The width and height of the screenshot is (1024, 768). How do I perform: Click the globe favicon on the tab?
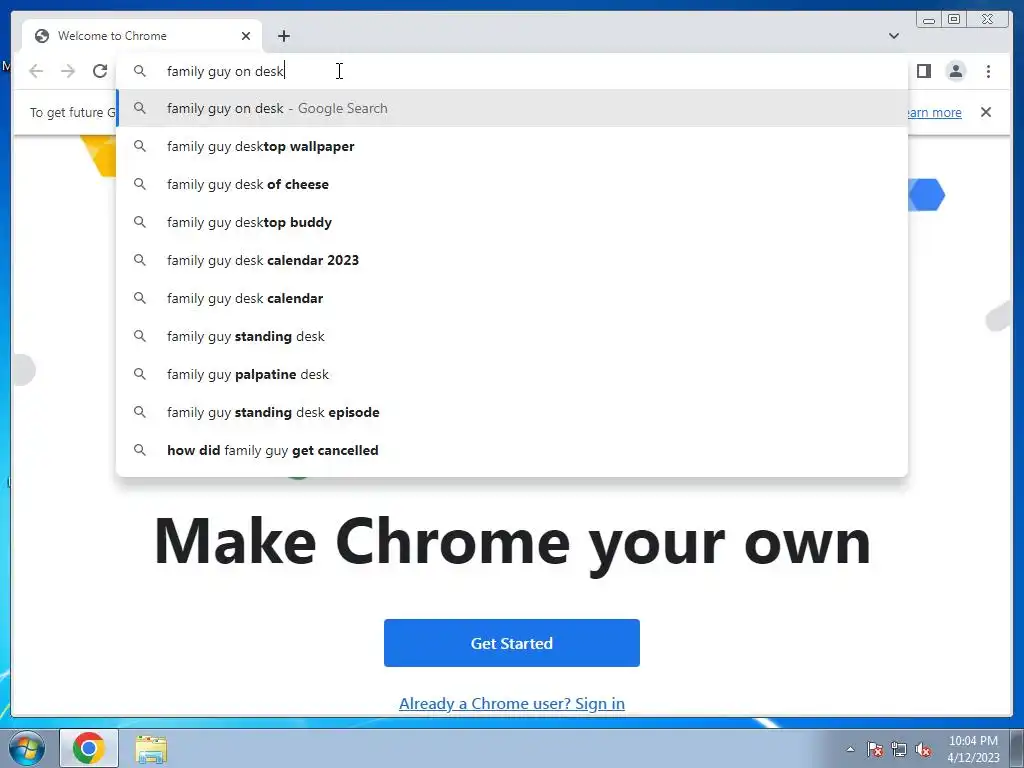[x=42, y=36]
